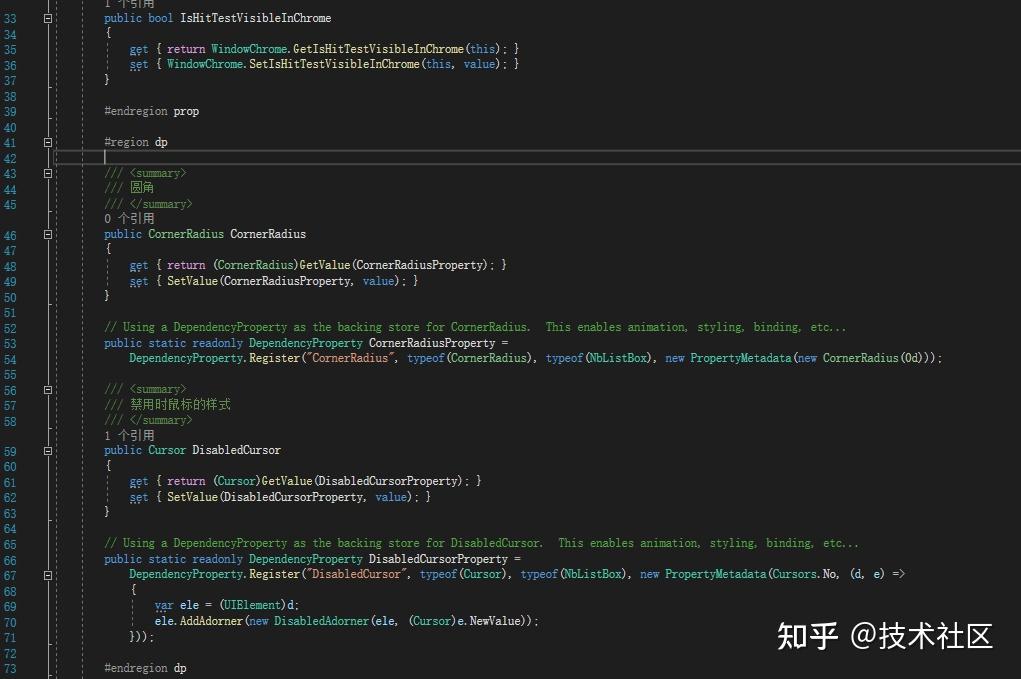1021x679 pixels.
Task: Select line number 67 in the margin
Action: click(x=12, y=573)
